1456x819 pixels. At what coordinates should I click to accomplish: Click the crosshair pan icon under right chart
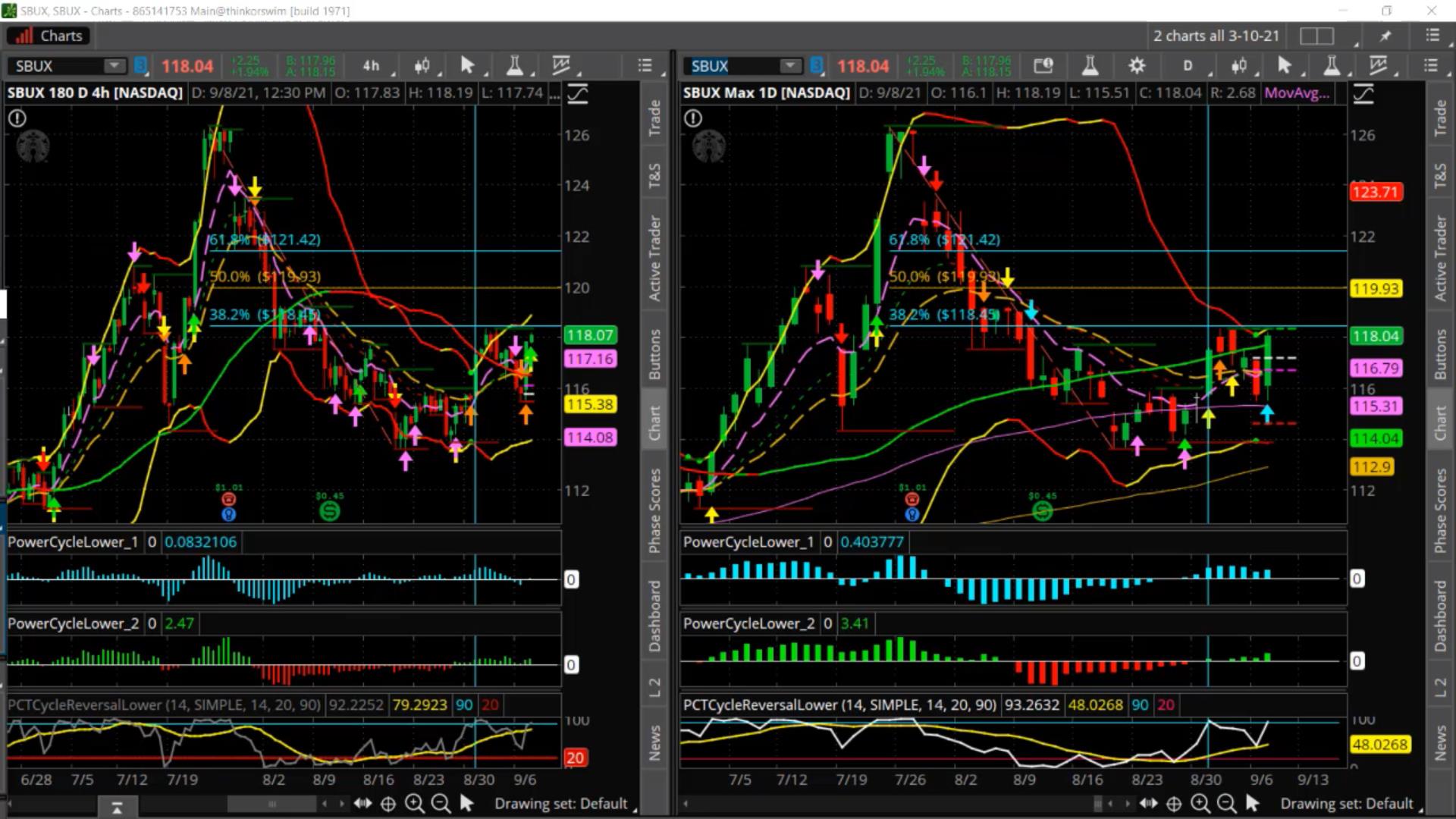(x=1174, y=804)
